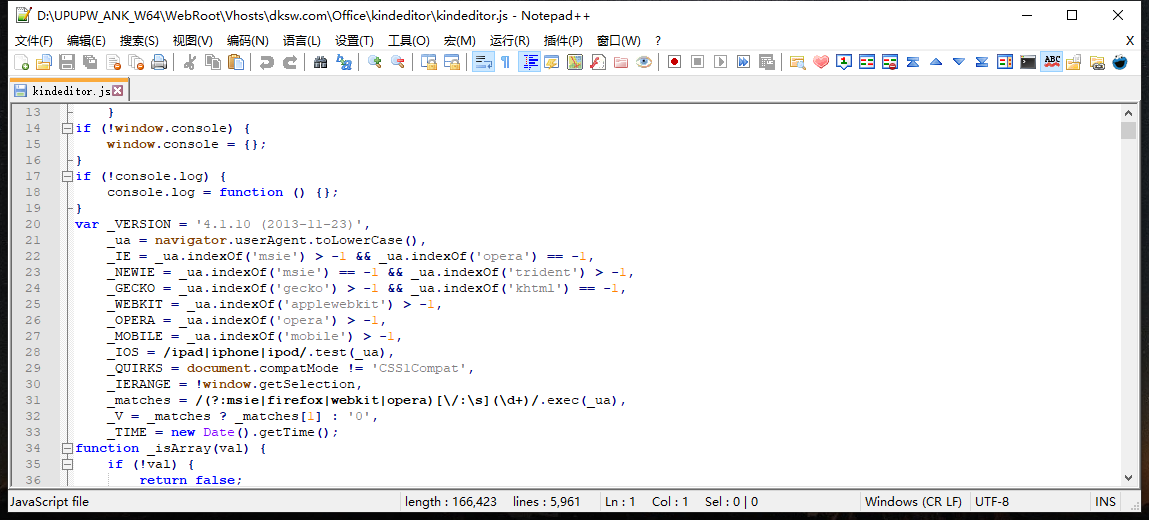Open the 编辑(E) menu
1149x520 pixels.
point(86,40)
